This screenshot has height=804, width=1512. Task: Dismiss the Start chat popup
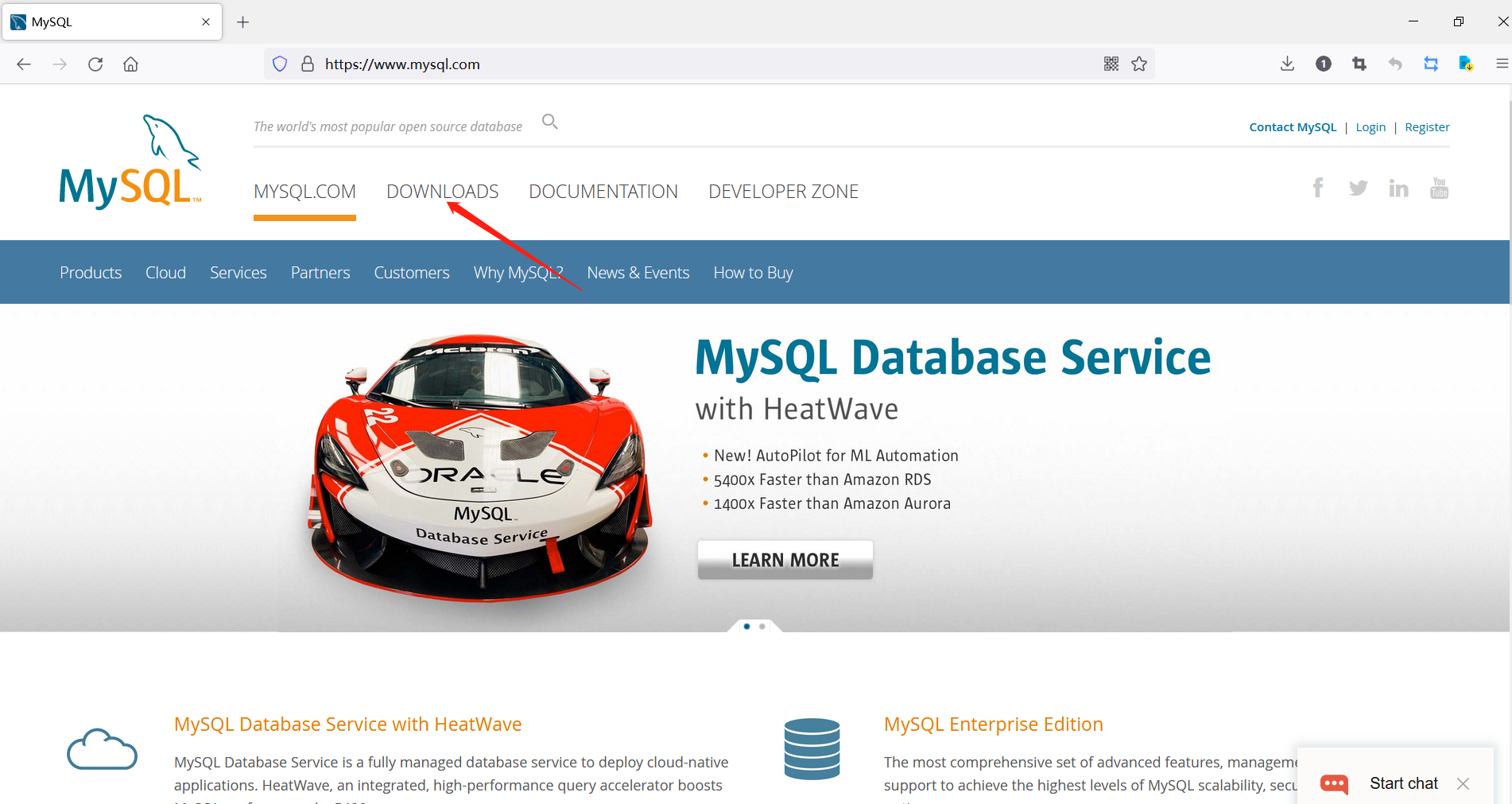1464,784
